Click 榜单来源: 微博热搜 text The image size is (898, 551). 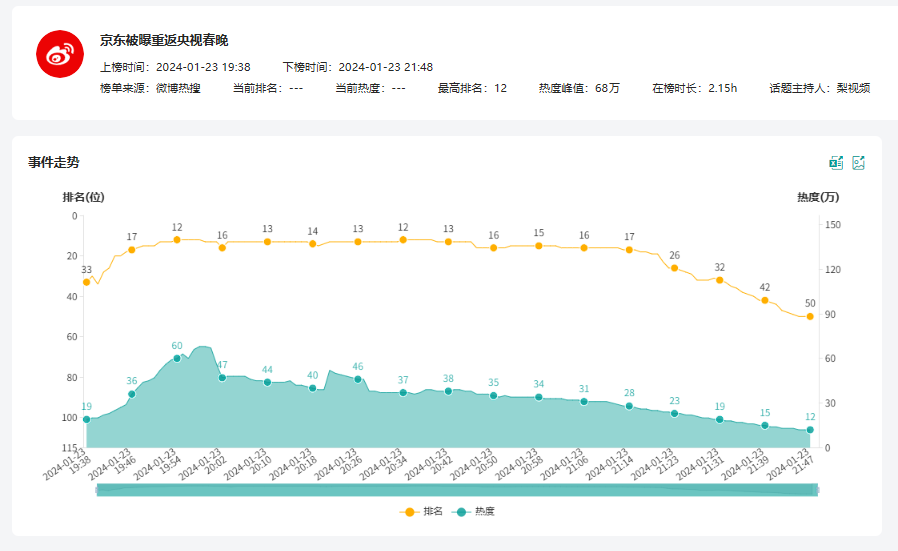(x=150, y=88)
